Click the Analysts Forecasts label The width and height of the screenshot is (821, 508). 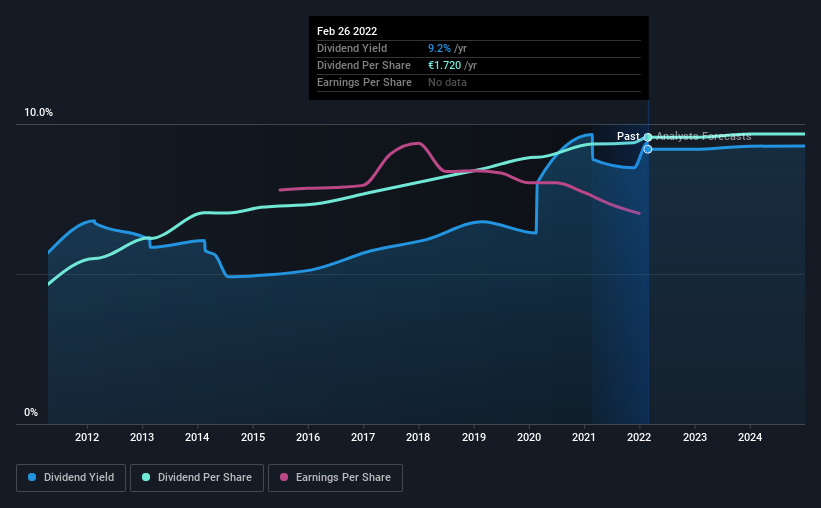pyautogui.click(x=704, y=136)
